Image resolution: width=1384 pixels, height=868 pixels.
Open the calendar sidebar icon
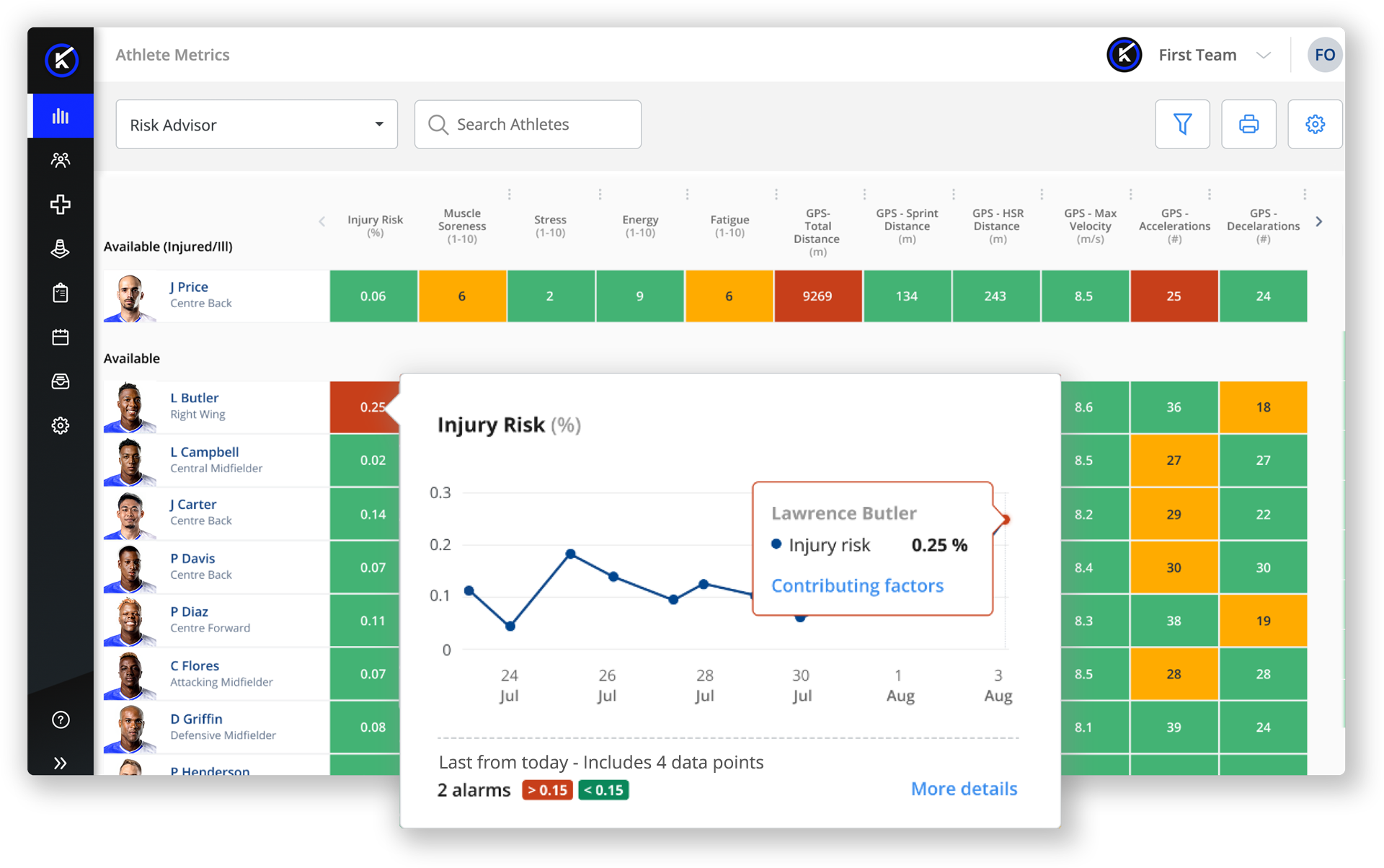tap(61, 337)
